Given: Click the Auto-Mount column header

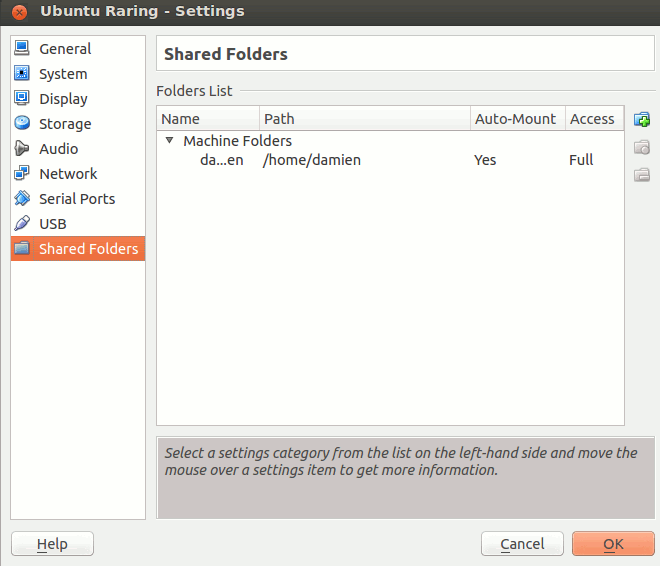Looking at the screenshot, I should pos(518,119).
